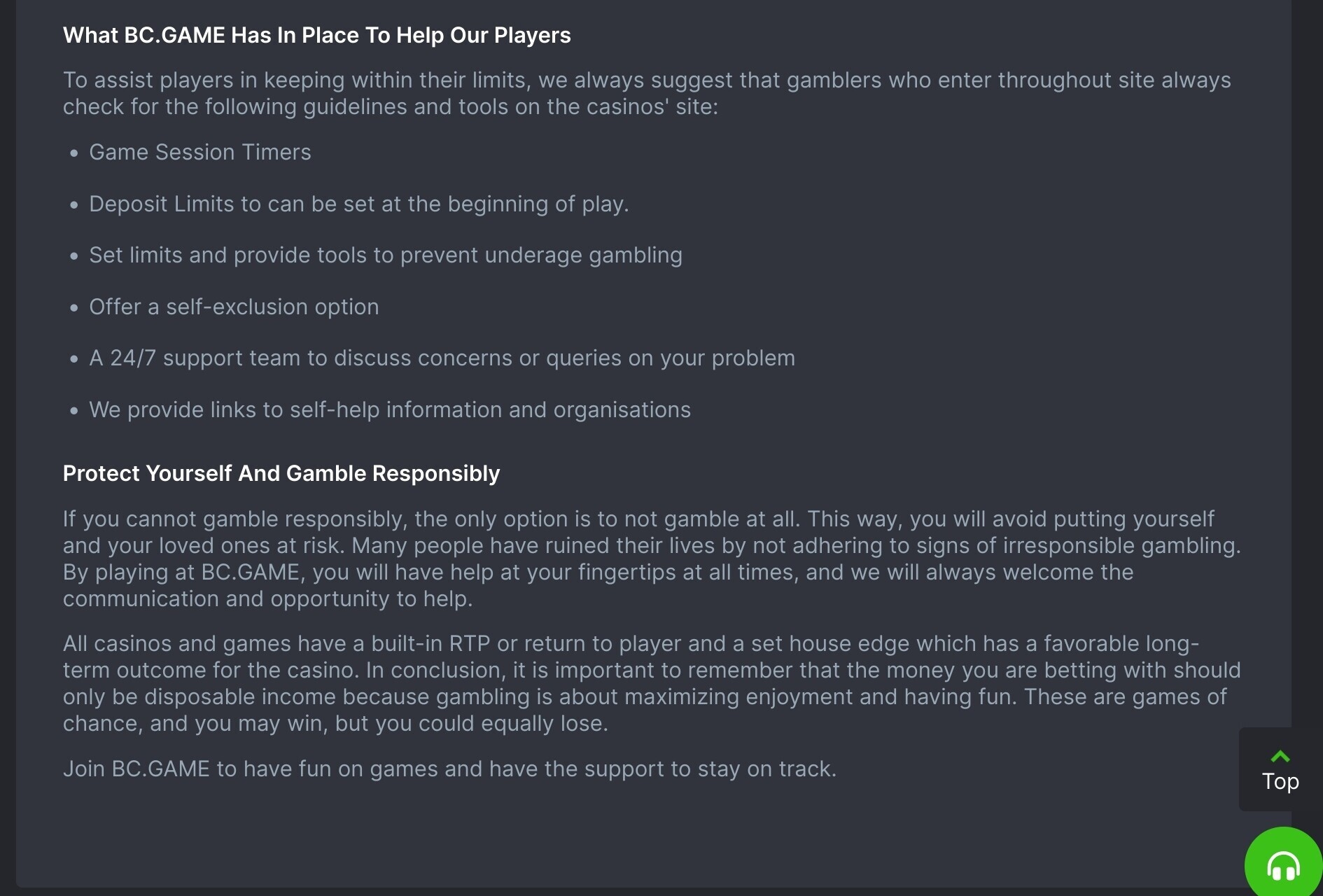Click the 'Join BC.GAME to have fun' sentence
This screenshot has height=896, width=1323.
pyautogui.click(x=449, y=769)
